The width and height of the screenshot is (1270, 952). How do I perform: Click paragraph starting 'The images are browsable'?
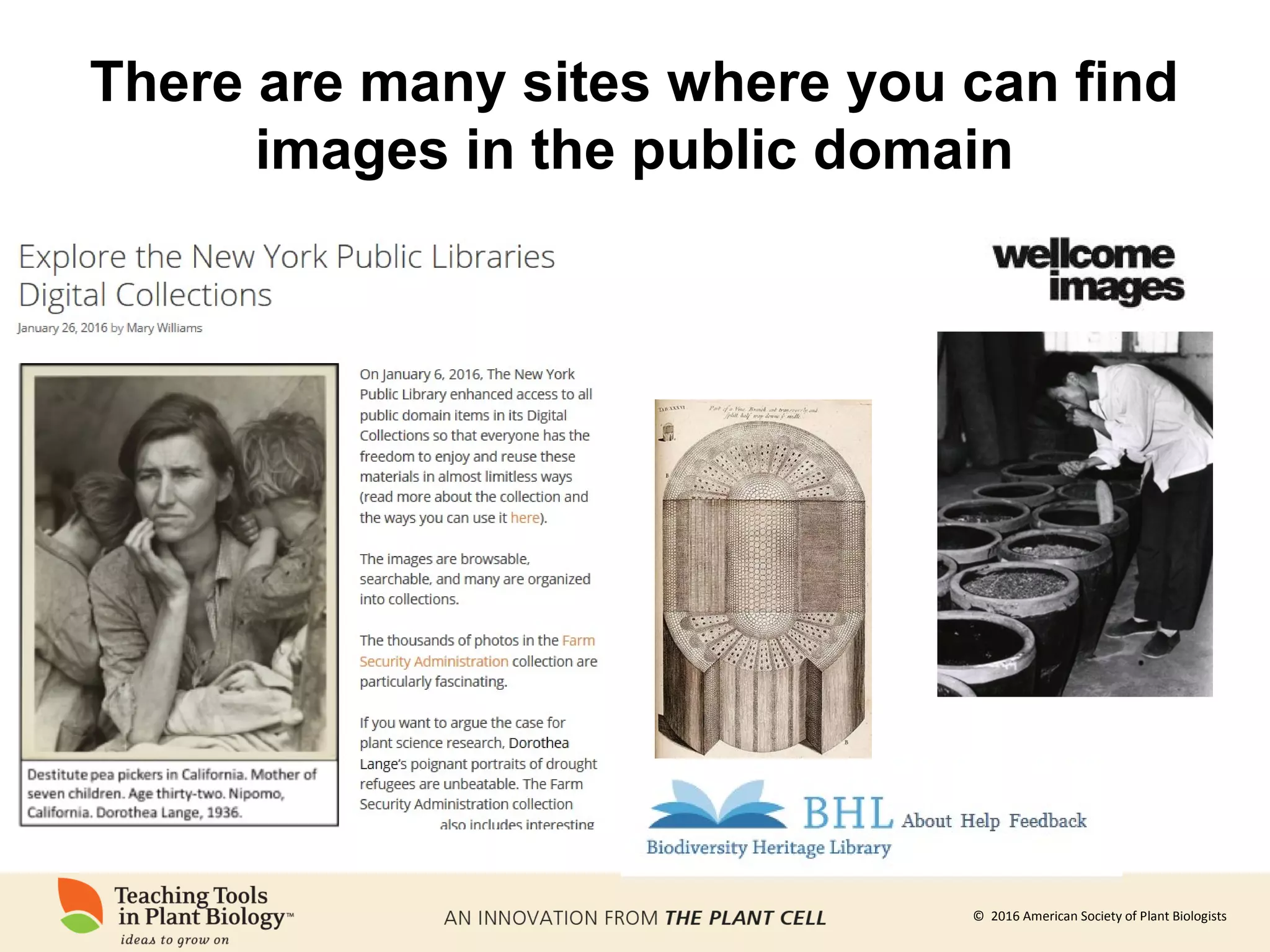click(475, 579)
